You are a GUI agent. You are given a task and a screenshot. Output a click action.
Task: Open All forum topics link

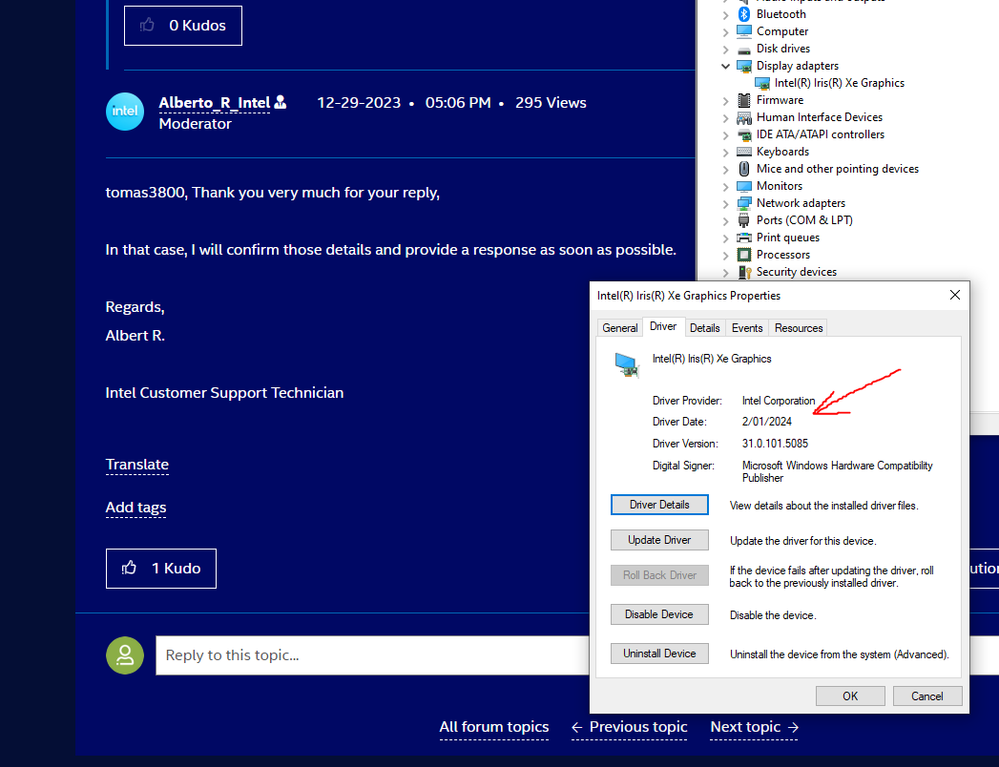pyautogui.click(x=494, y=727)
